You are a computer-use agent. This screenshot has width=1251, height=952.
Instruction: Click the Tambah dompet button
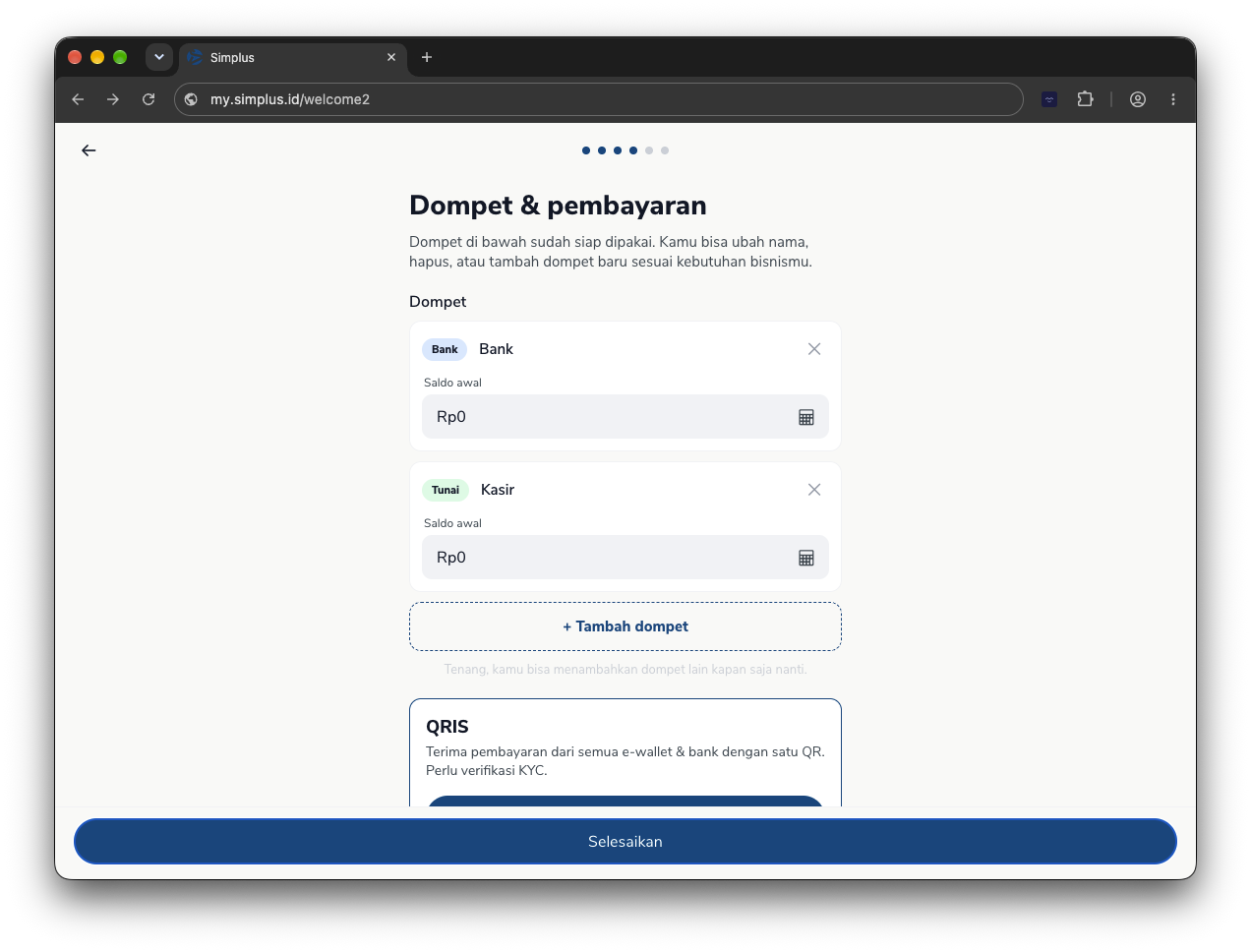[625, 626]
